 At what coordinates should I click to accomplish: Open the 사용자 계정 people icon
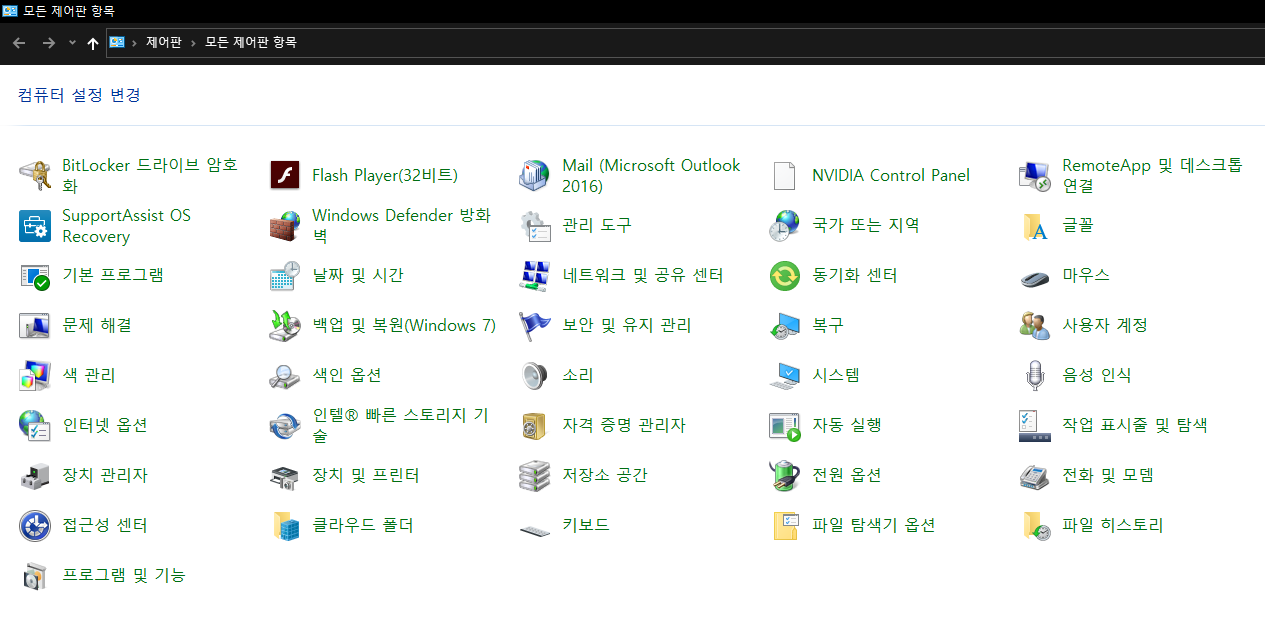1035,326
